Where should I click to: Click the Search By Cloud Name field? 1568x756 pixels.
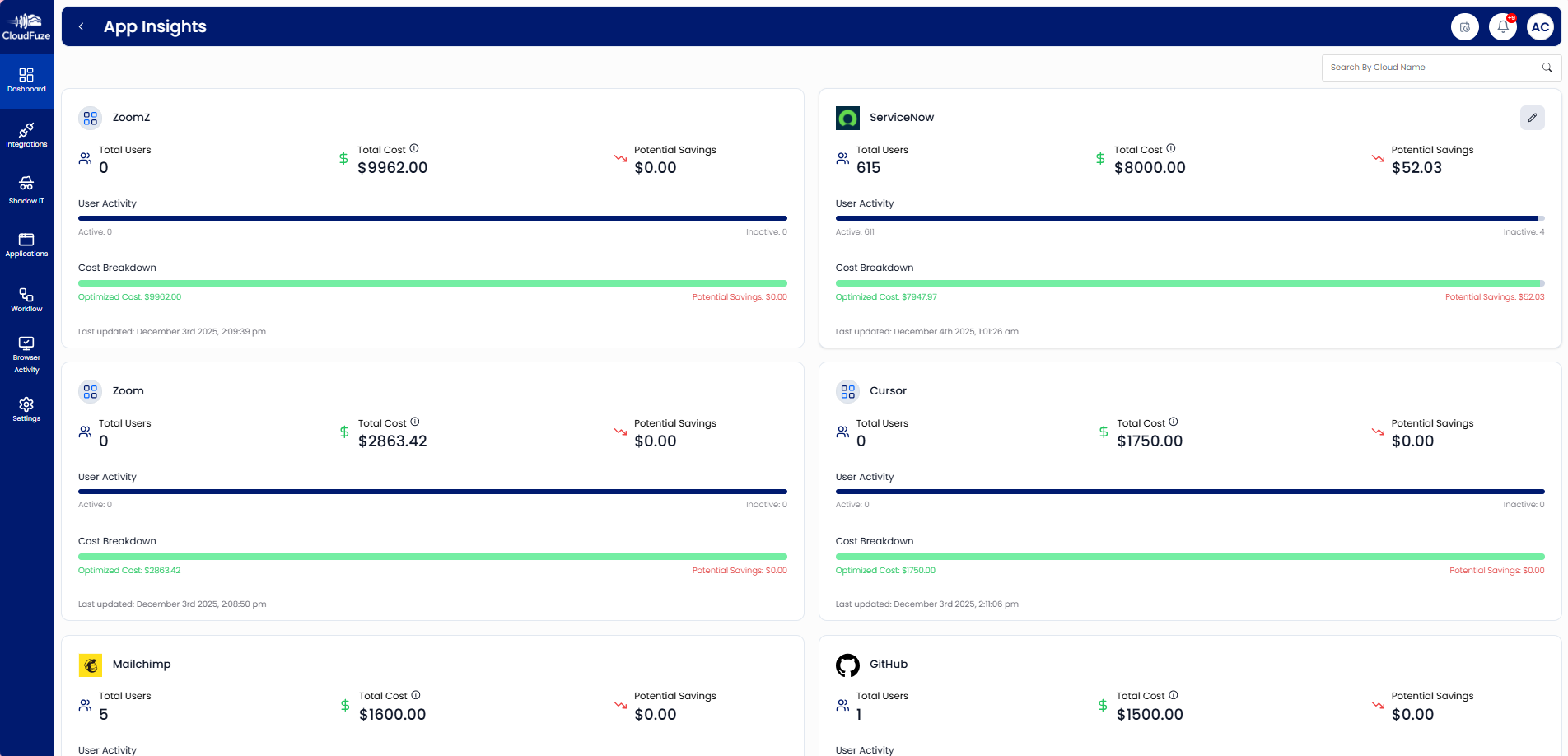tap(1433, 67)
